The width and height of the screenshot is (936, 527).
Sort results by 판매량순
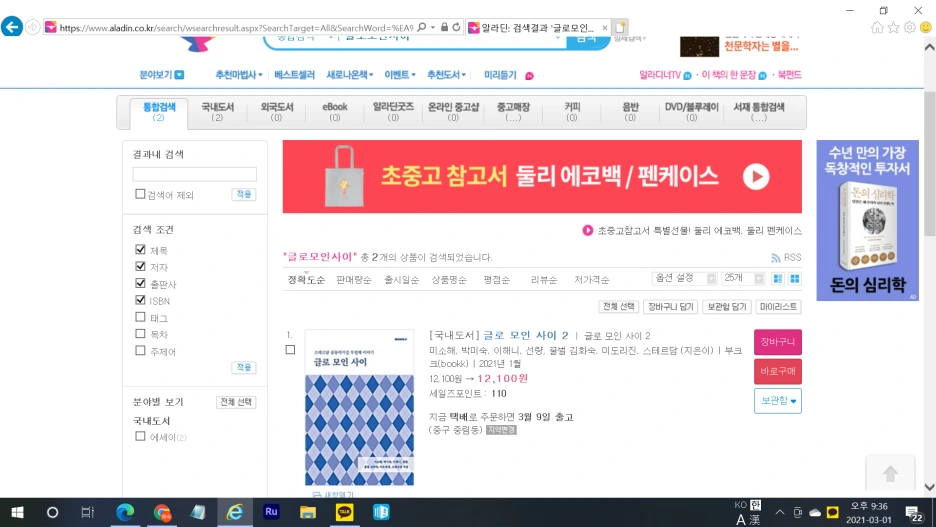[x=353, y=279]
